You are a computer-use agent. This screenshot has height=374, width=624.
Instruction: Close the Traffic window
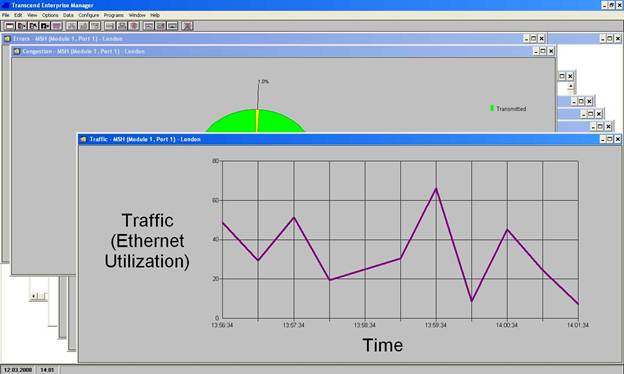tap(618, 139)
